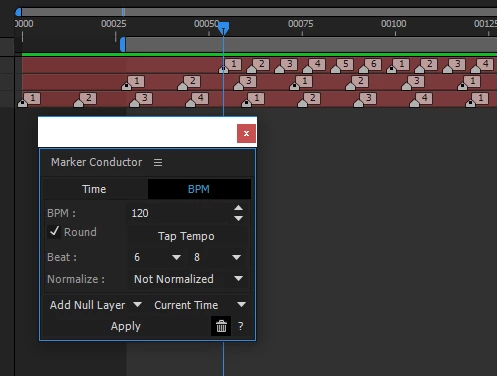Select marker 5 on the top layer
Image resolution: width=497 pixels, height=376 pixels.
[x=341, y=65]
